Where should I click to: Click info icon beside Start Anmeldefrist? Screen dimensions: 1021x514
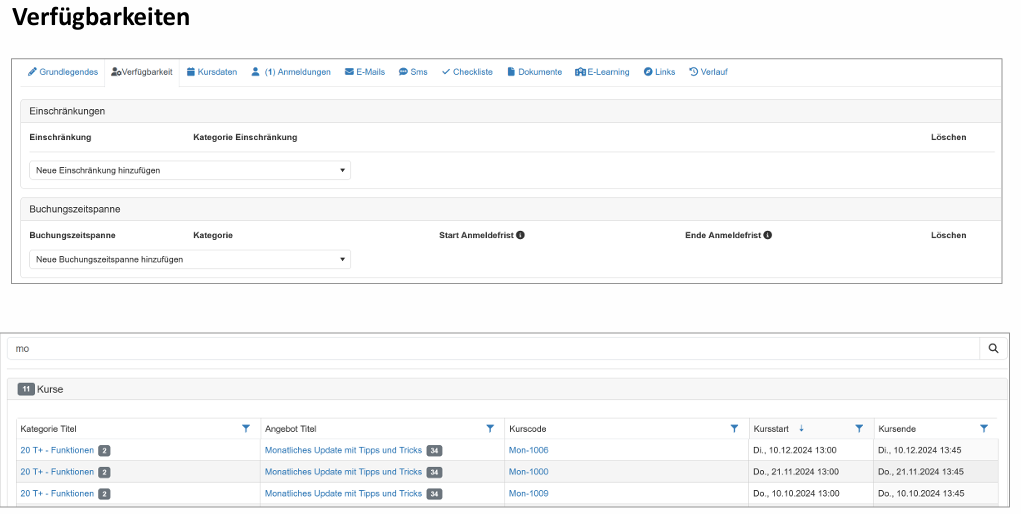[x=521, y=235]
